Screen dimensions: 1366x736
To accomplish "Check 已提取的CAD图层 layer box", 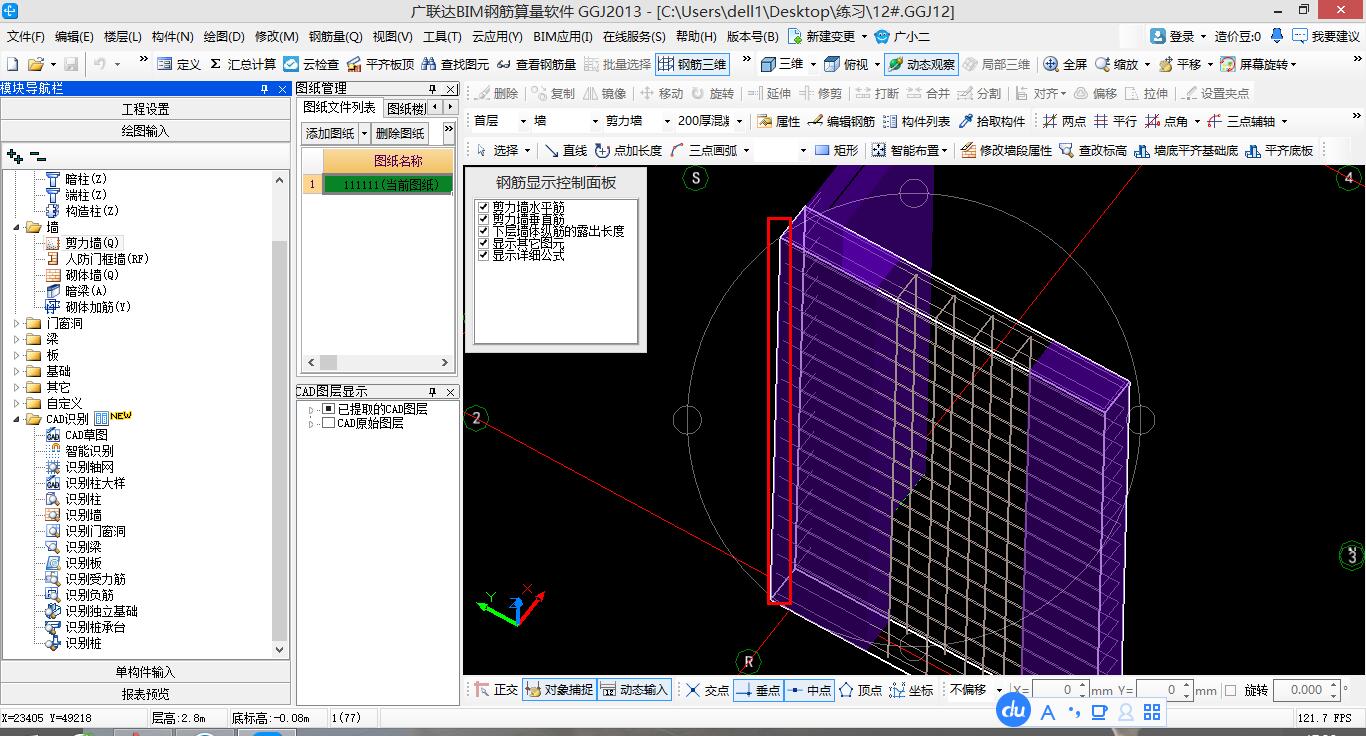I will (328, 409).
